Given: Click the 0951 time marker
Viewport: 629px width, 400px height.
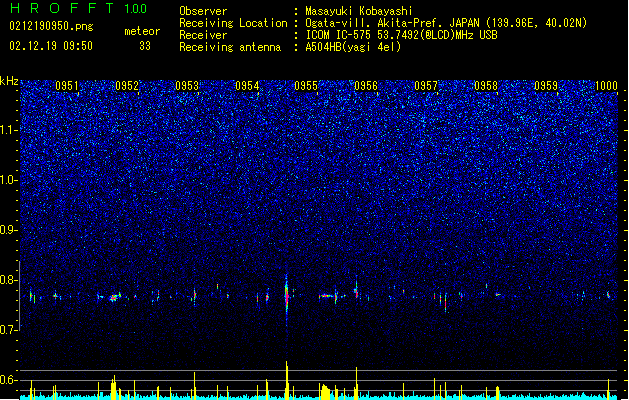Looking at the screenshot, I should coord(67,86).
